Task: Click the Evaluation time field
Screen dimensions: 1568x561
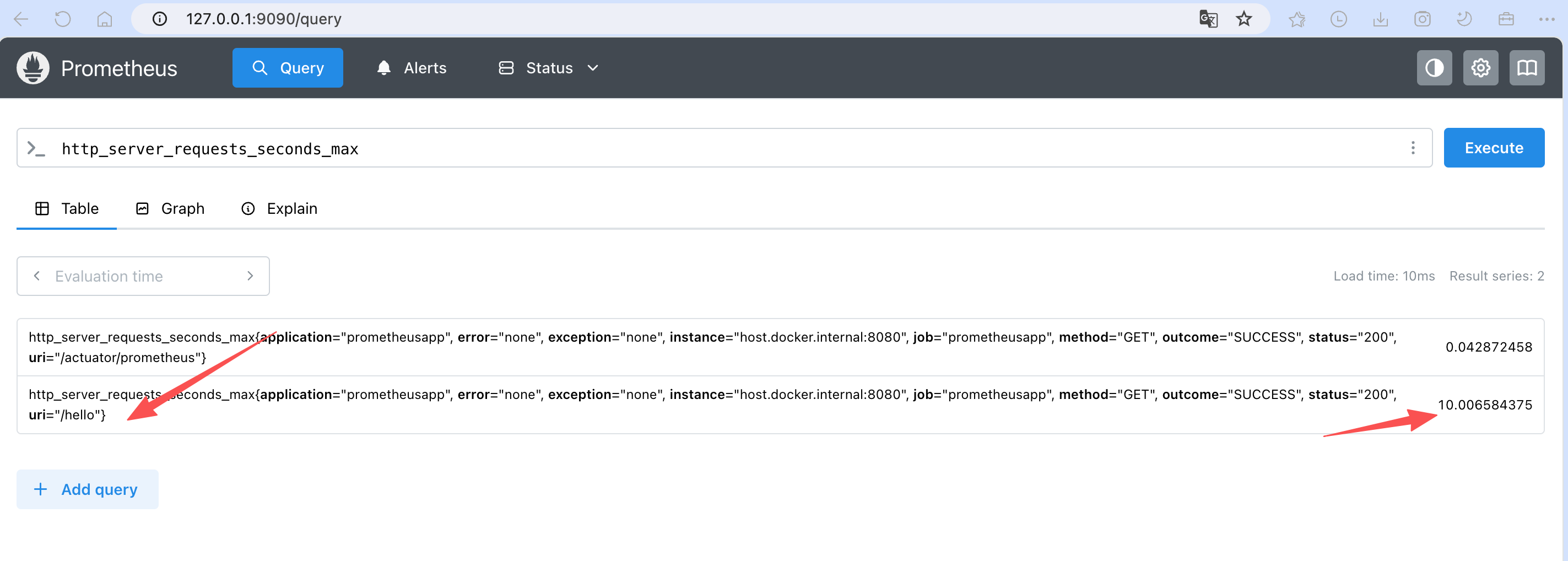Action: (143, 276)
